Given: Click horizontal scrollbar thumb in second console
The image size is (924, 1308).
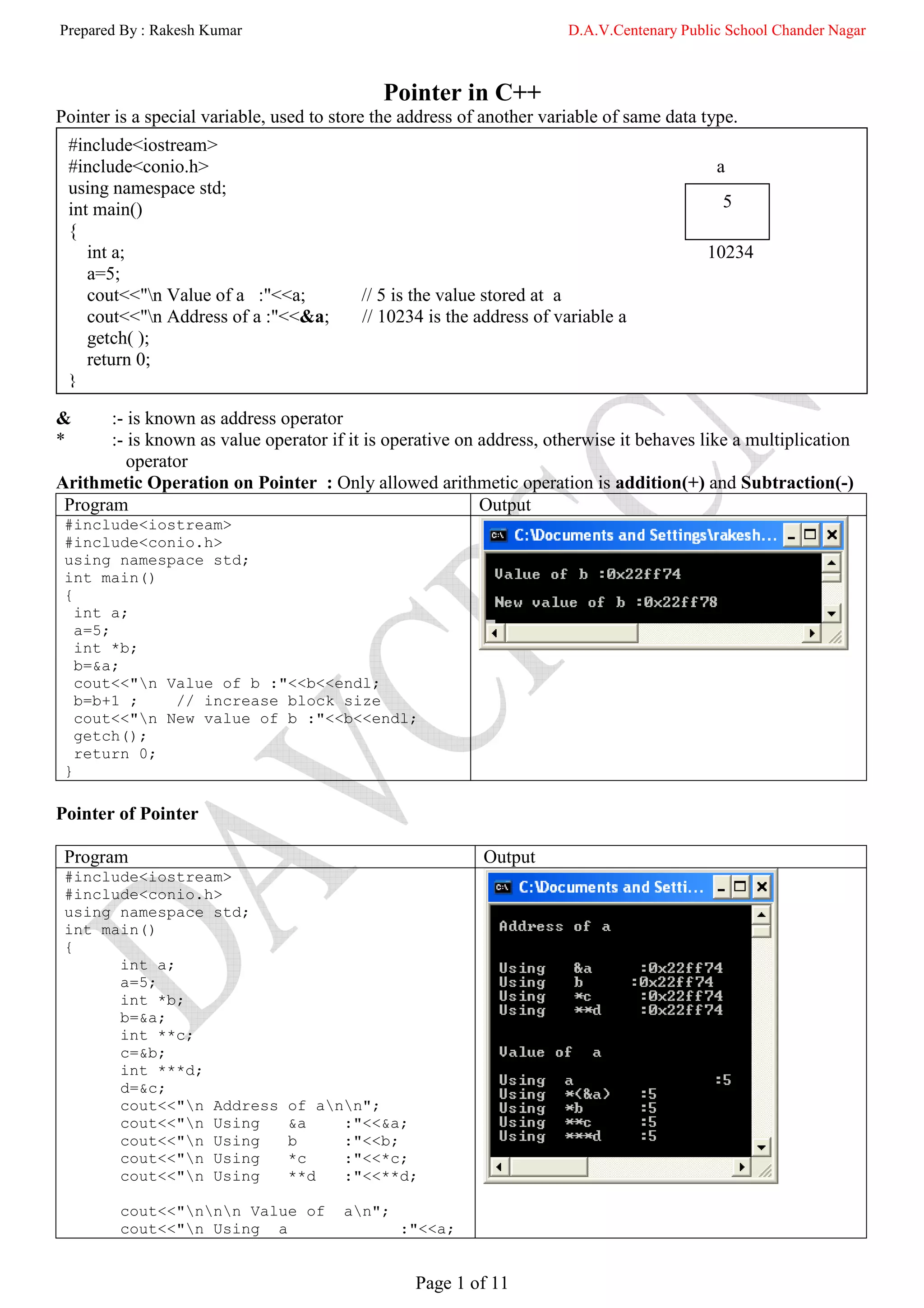Looking at the screenshot, I should pyautogui.click(x=549, y=1167).
